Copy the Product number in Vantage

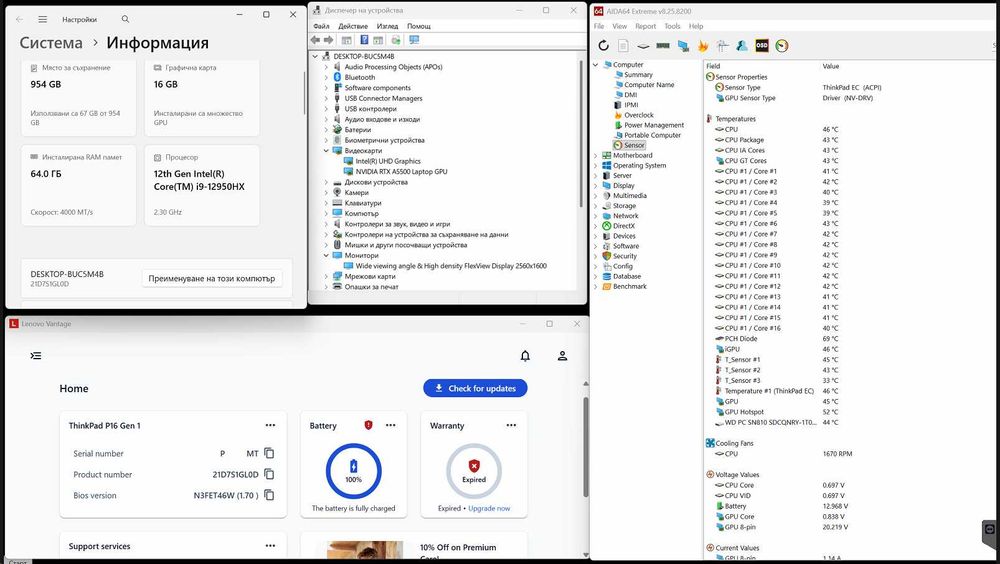pos(269,474)
